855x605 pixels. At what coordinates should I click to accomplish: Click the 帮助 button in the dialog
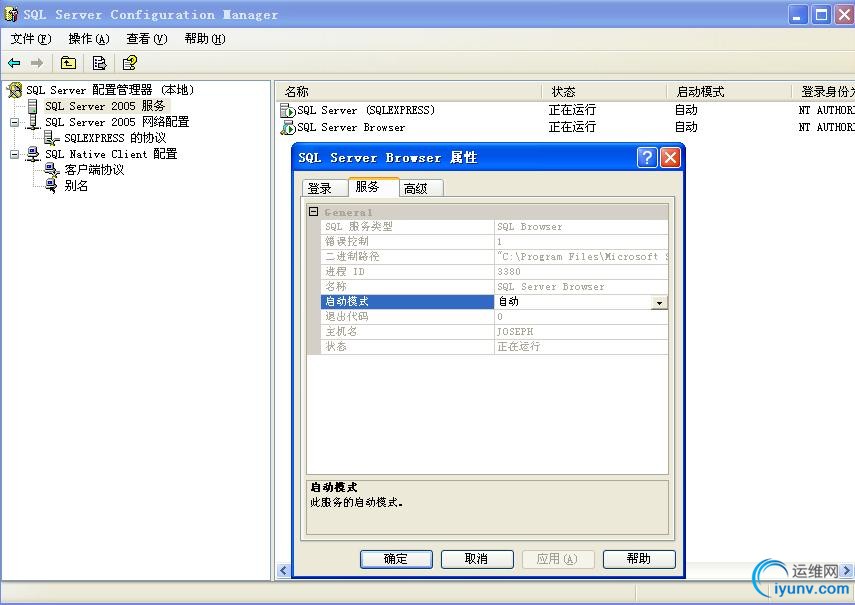click(x=639, y=559)
